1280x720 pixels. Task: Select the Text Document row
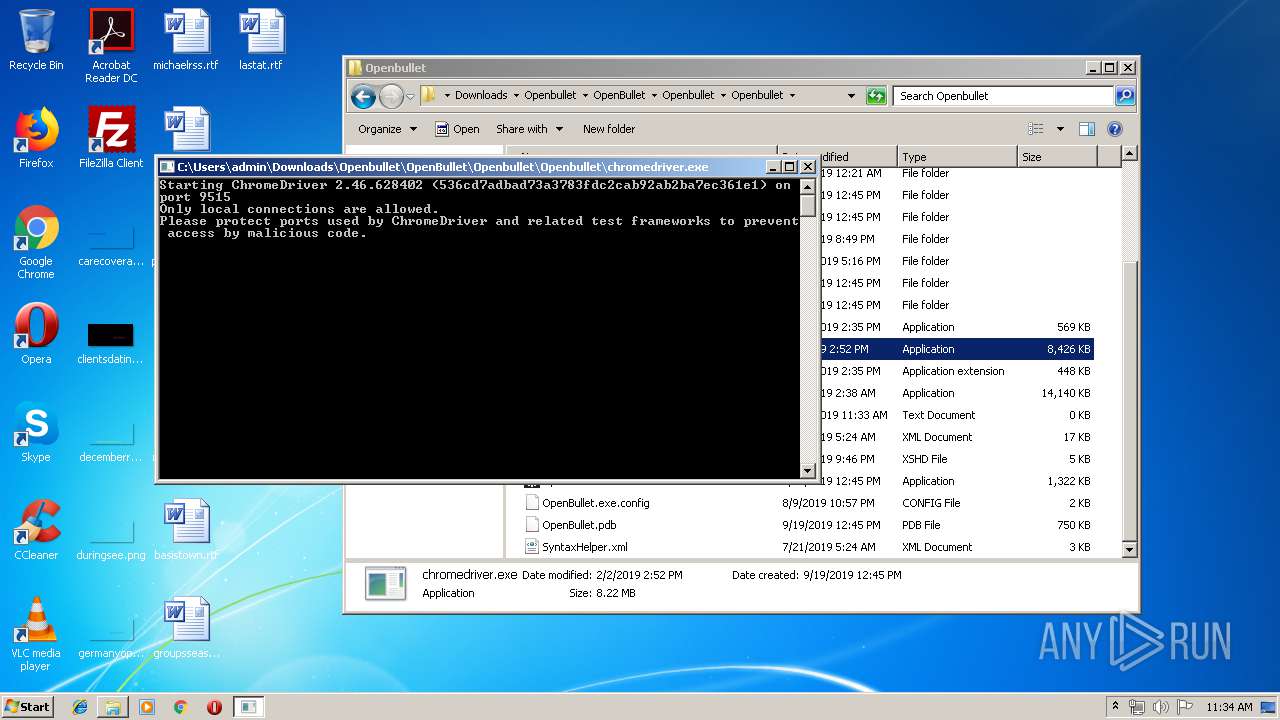point(957,415)
